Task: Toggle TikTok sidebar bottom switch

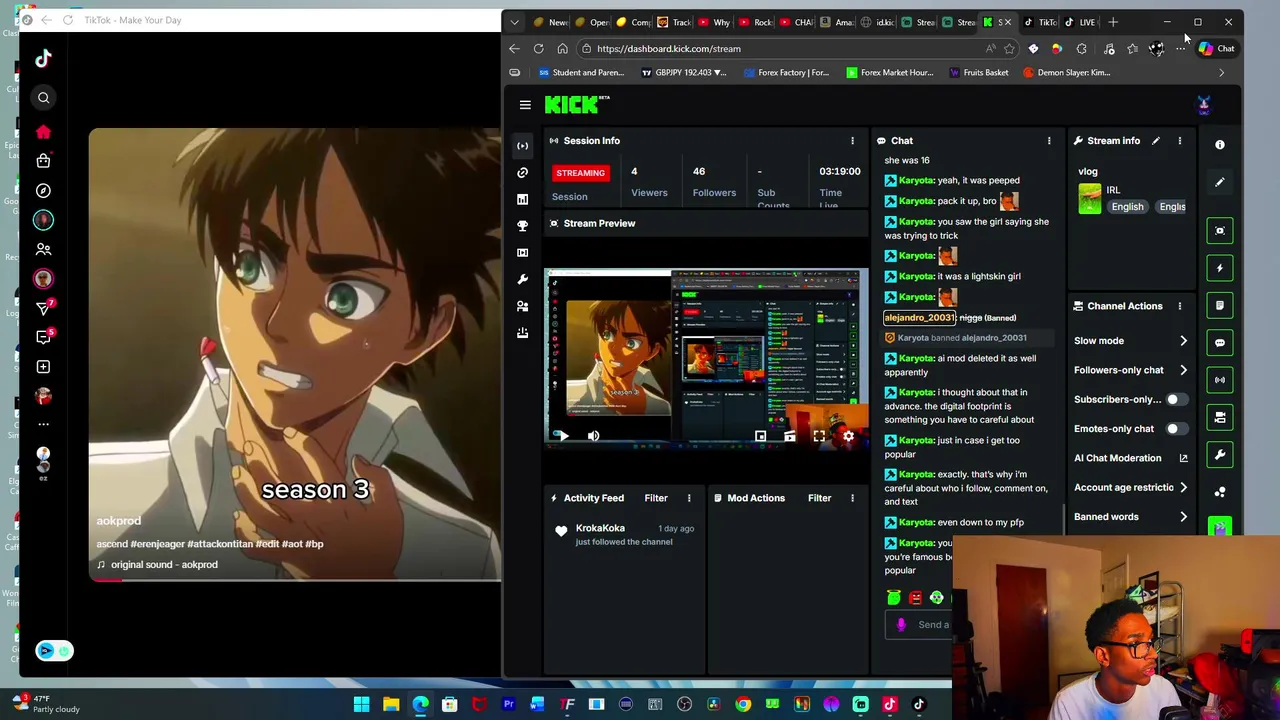Action: coord(55,651)
